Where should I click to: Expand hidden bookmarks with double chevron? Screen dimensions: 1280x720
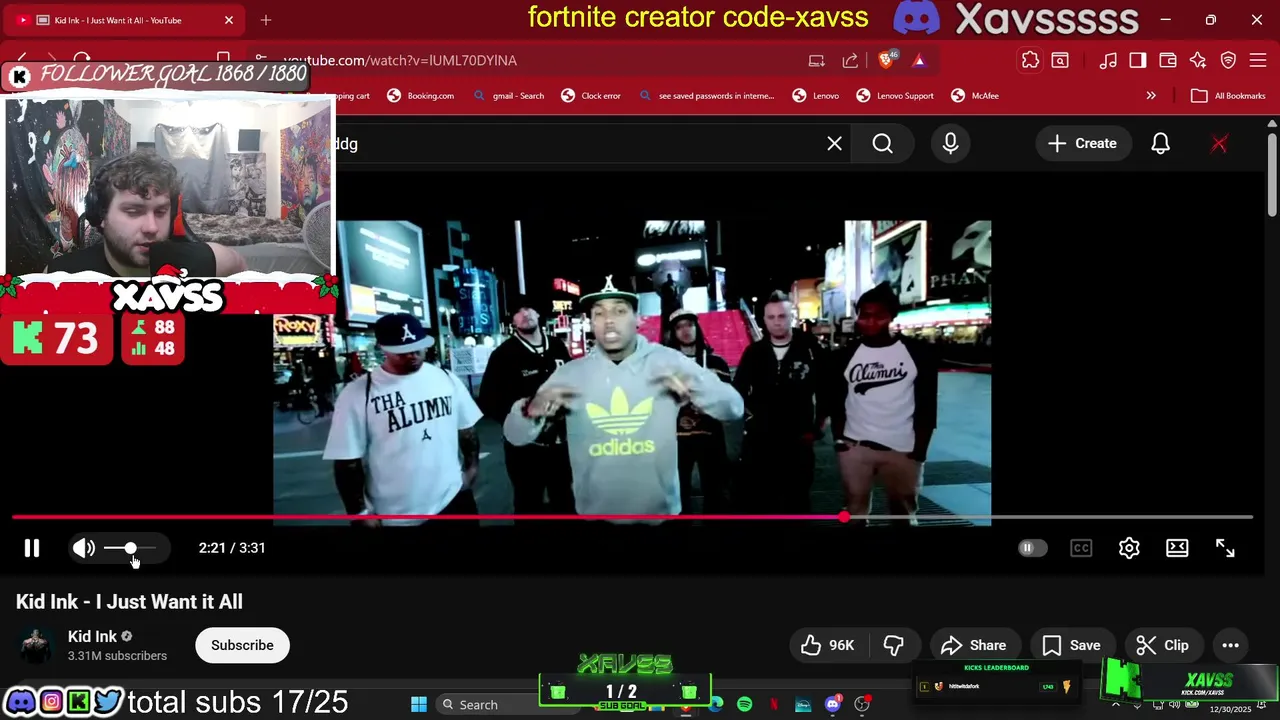pyautogui.click(x=1151, y=96)
